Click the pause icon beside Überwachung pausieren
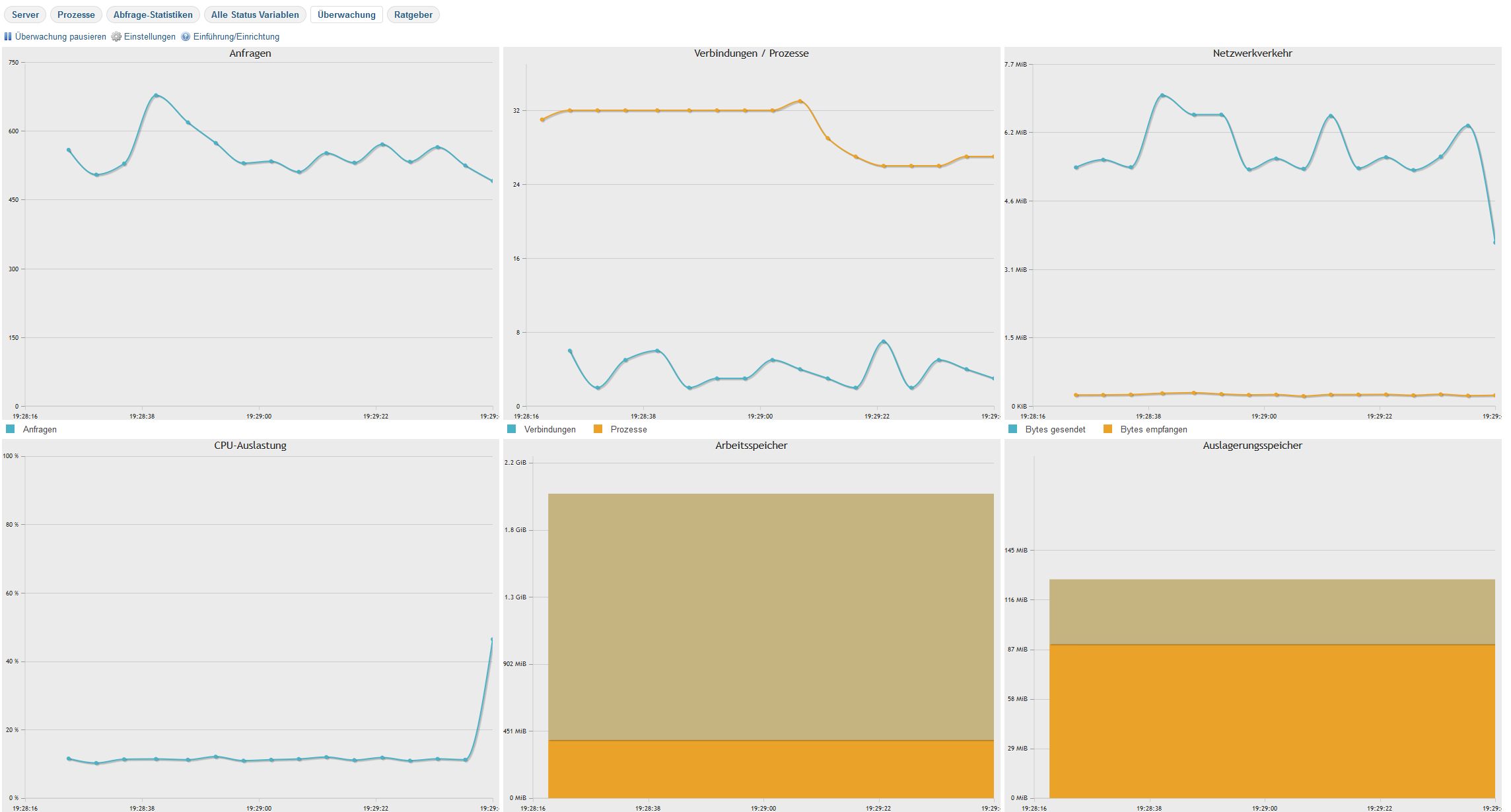Viewport: 1511px width, 812px height. point(8,37)
